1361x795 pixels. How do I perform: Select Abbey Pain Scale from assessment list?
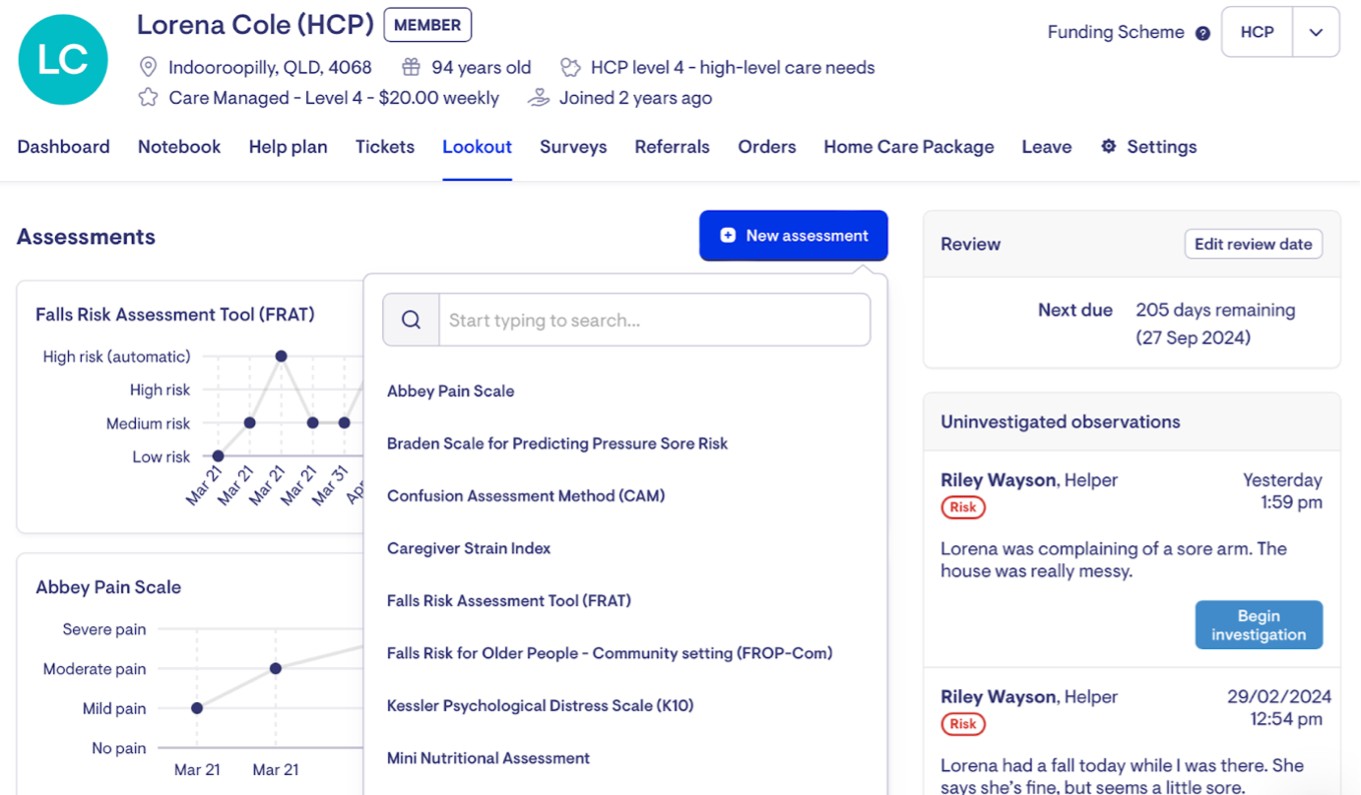pos(450,391)
